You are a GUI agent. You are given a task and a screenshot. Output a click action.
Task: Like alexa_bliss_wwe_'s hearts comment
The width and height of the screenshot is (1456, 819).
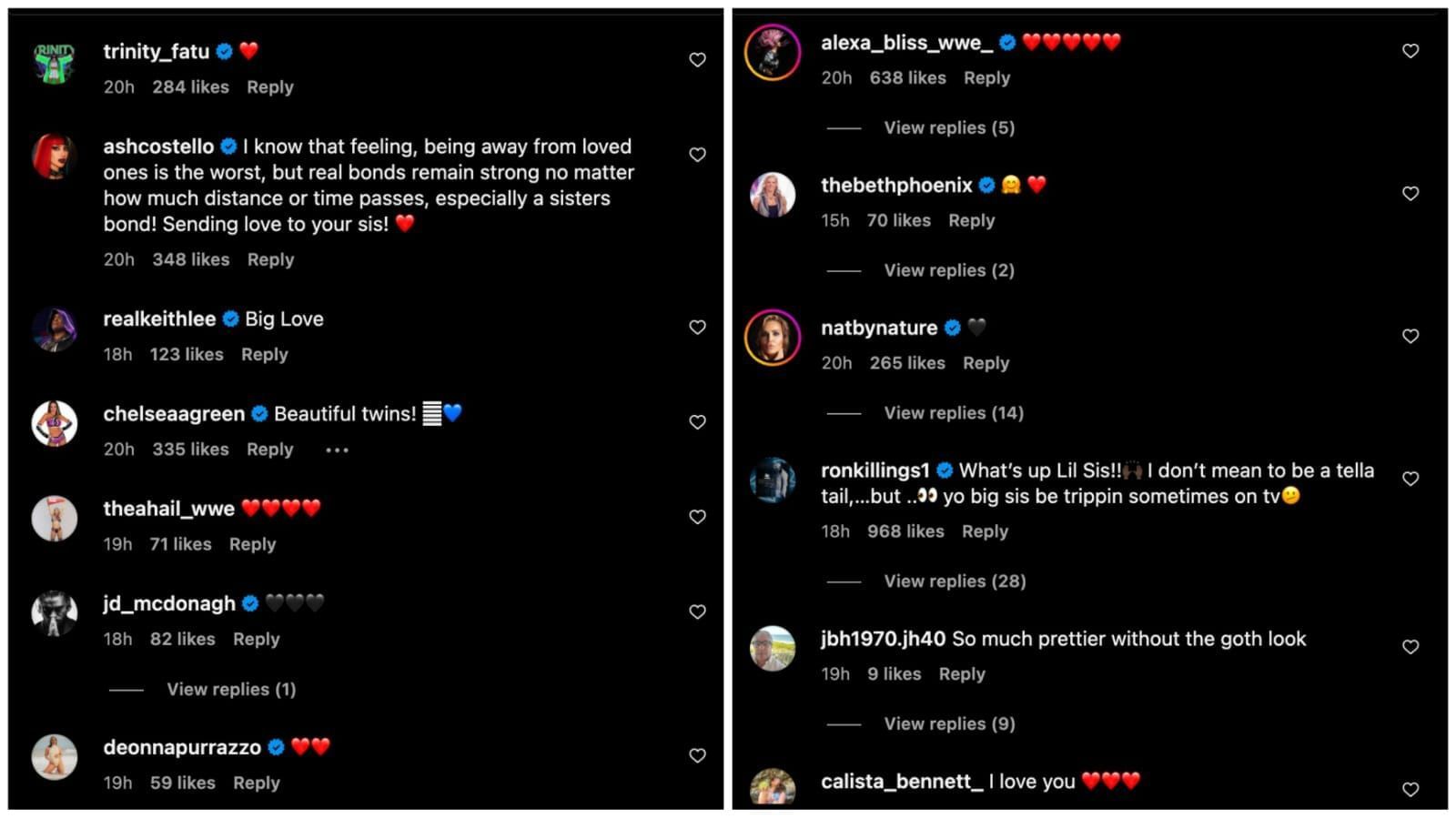click(x=1410, y=51)
